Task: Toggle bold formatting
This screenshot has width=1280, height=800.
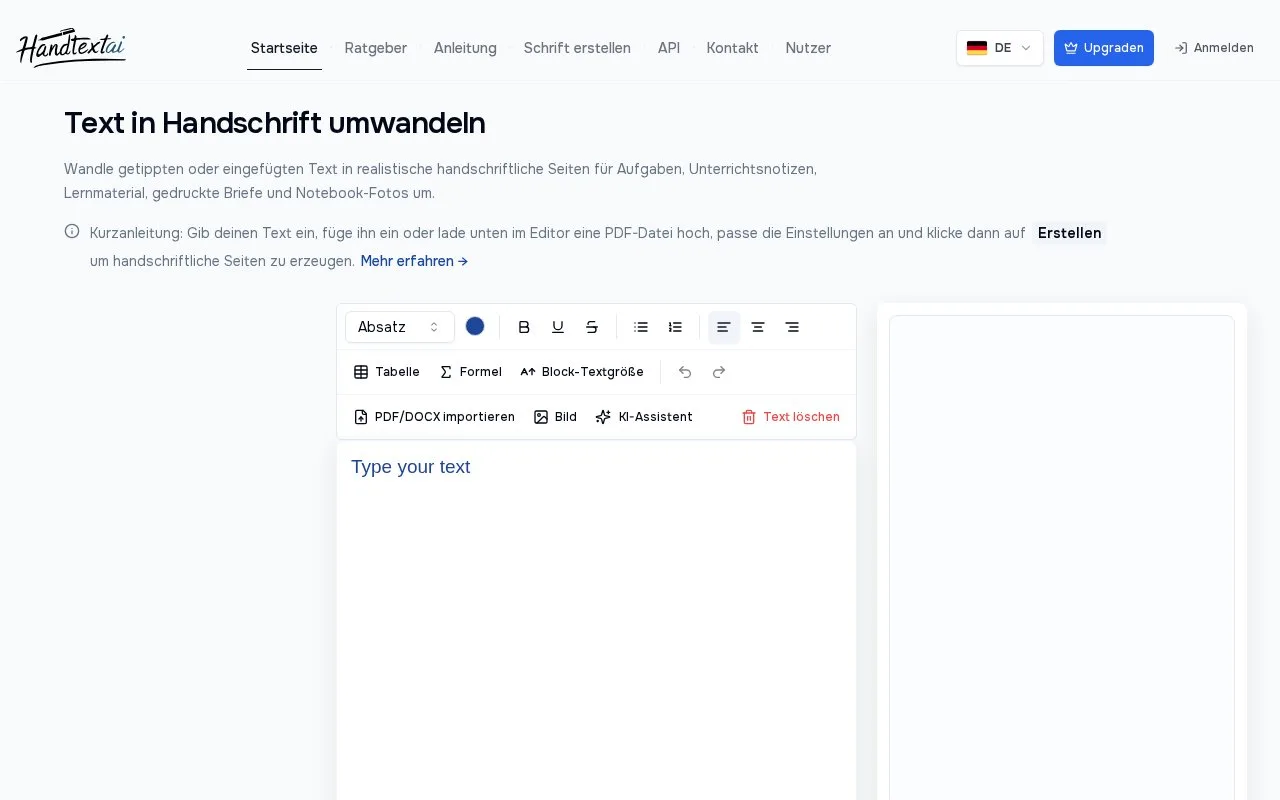Action: pos(524,327)
